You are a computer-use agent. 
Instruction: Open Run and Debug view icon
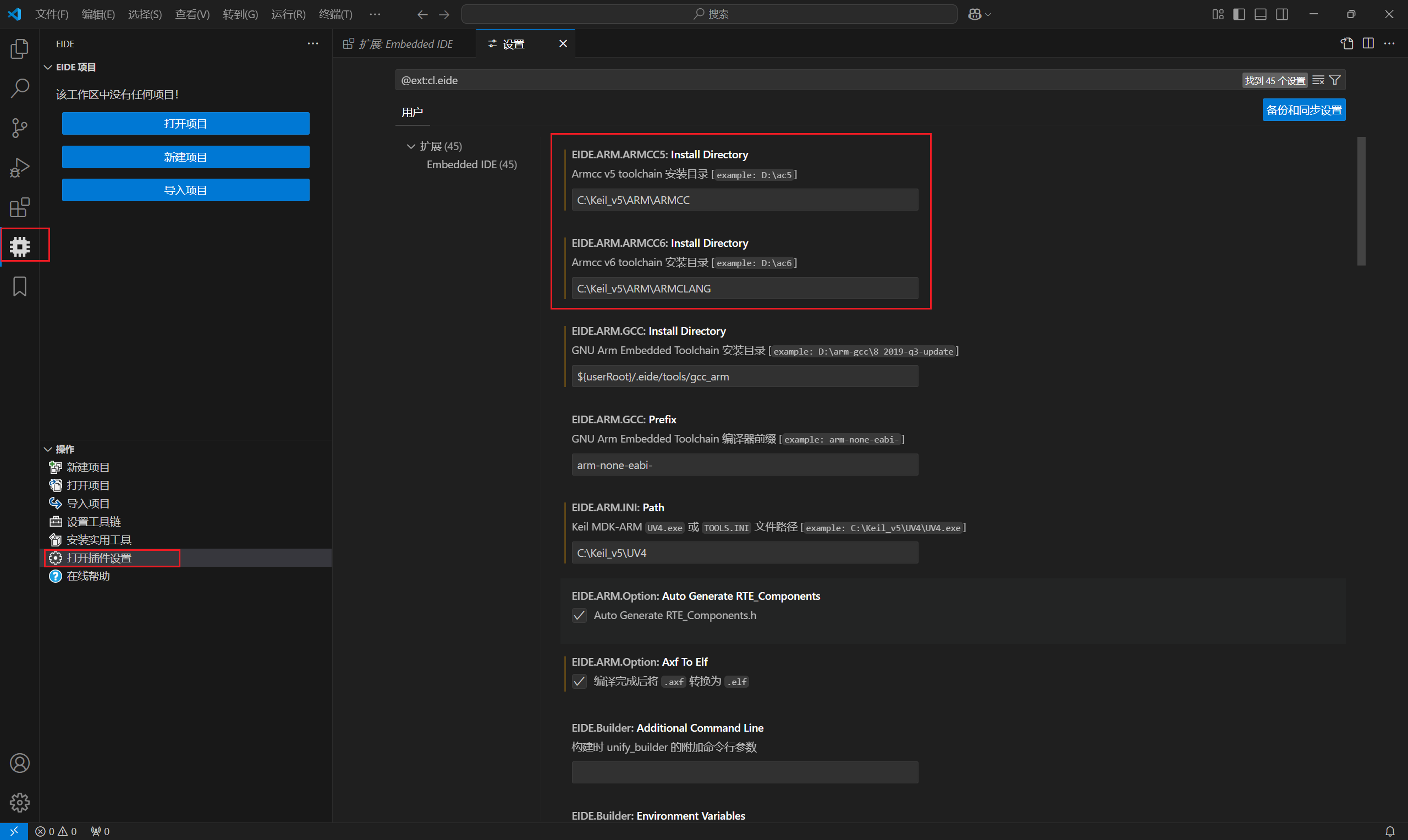click(x=20, y=168)
